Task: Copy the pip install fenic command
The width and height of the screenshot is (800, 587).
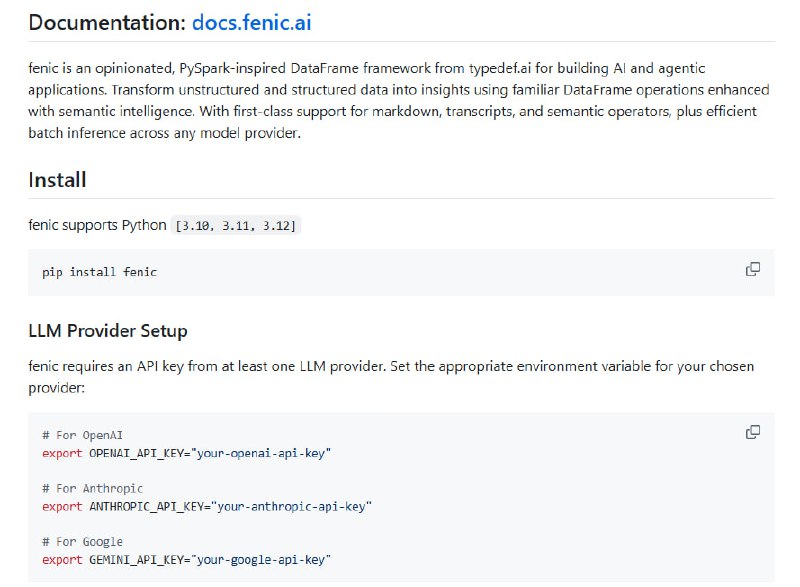Action: click(753, 270)
